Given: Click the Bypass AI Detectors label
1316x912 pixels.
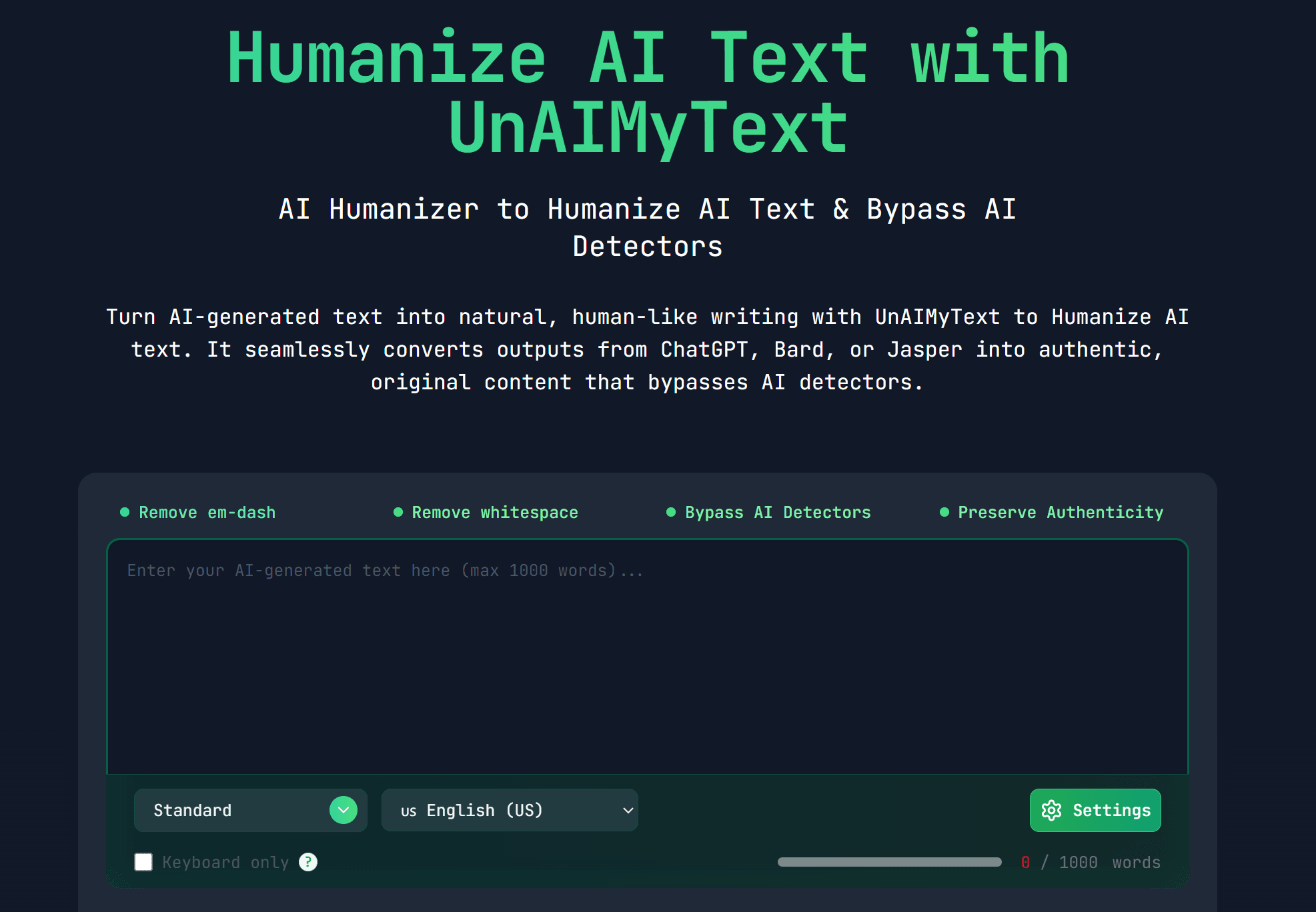Looking at the screenshot, I should tap(778, 512).
